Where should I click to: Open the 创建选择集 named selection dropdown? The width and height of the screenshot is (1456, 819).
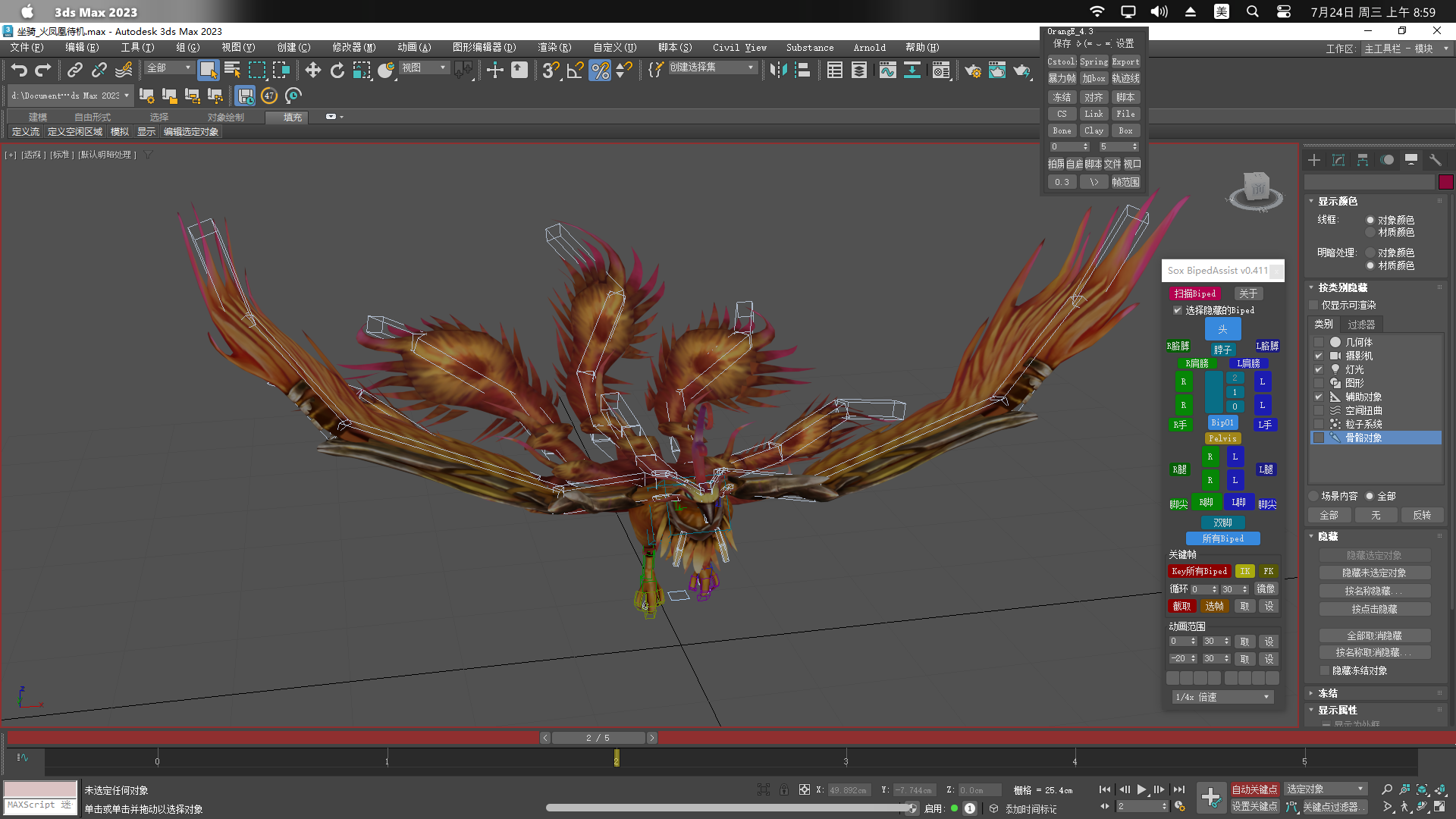(x=712, y=67)
